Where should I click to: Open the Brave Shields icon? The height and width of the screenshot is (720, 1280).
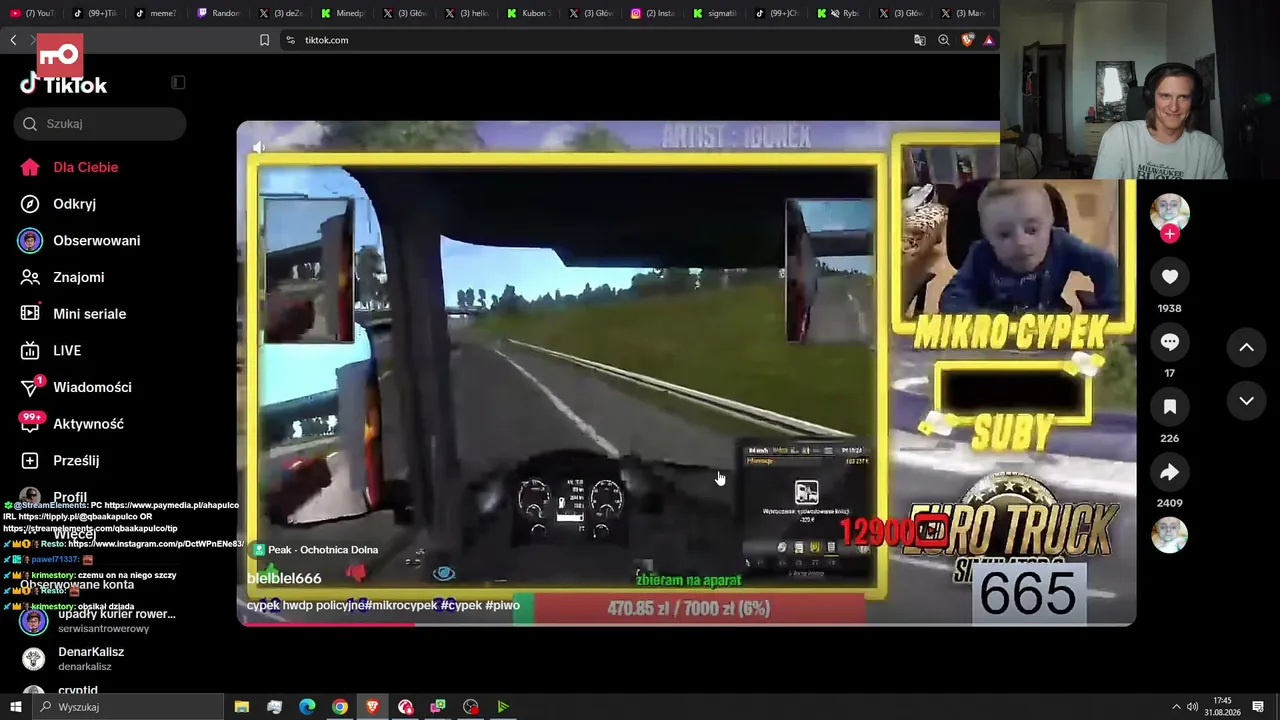tap(968, 40)
